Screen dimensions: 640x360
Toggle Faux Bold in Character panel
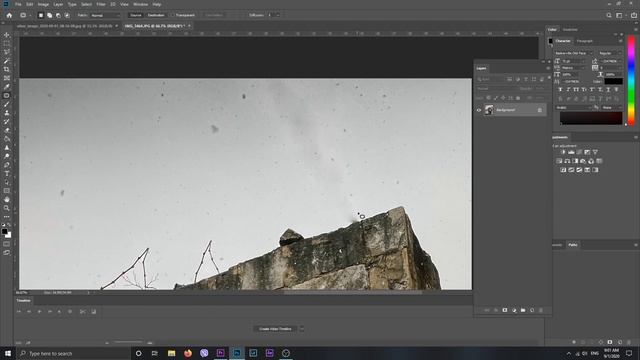(560, 89)
